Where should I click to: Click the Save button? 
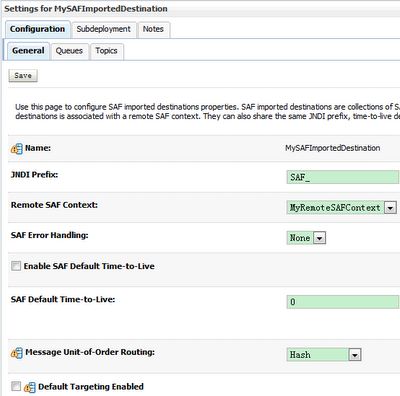pos(23,76)
